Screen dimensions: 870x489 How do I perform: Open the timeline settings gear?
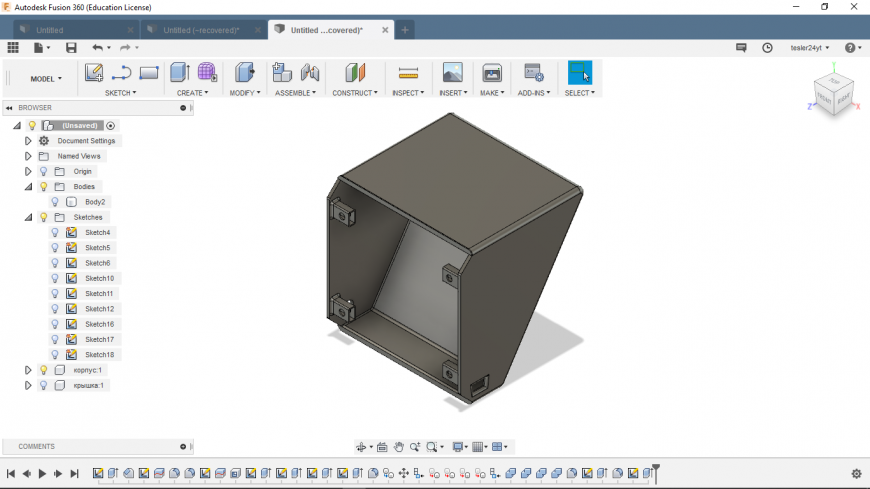coord(856,474)
